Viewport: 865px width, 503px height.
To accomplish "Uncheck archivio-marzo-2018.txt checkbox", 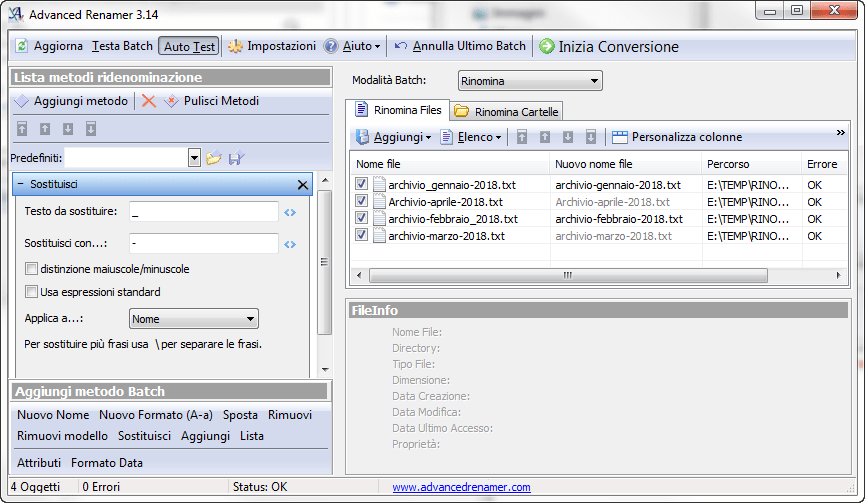I will [x=361, y=235].
